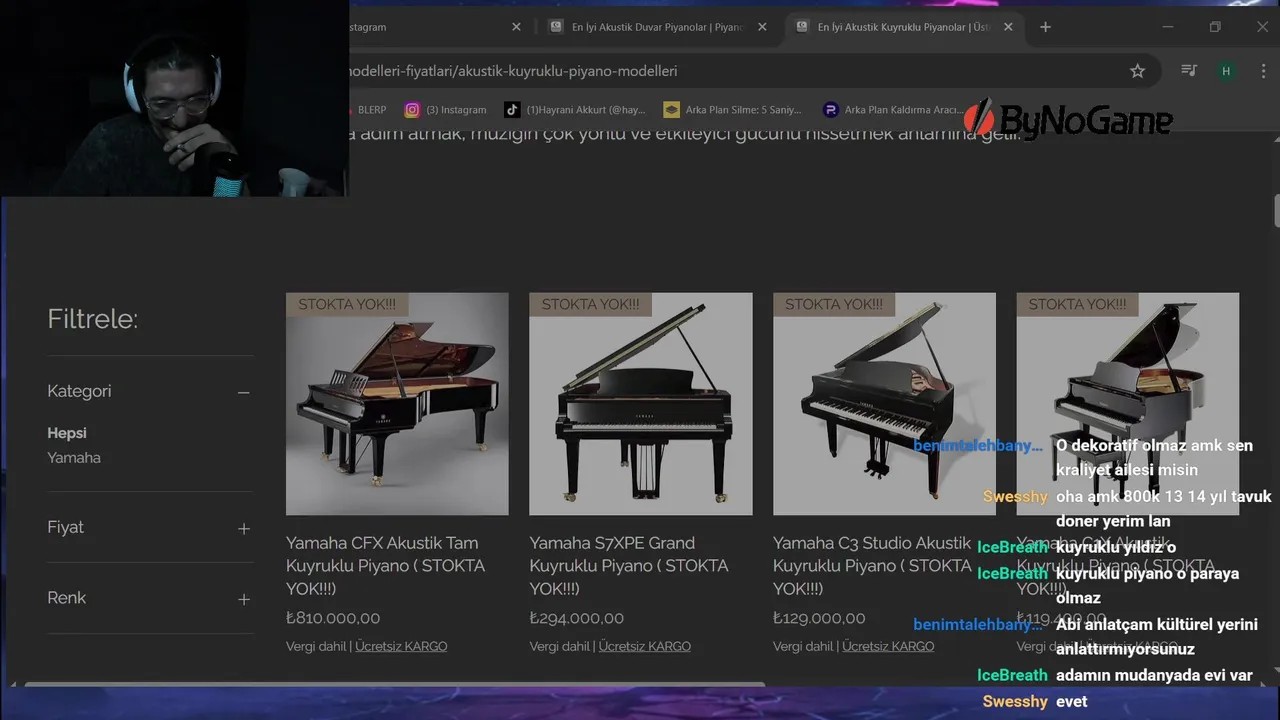Select the Hepsi category filter
The image size is (1280, 720).
pos(67,433)
